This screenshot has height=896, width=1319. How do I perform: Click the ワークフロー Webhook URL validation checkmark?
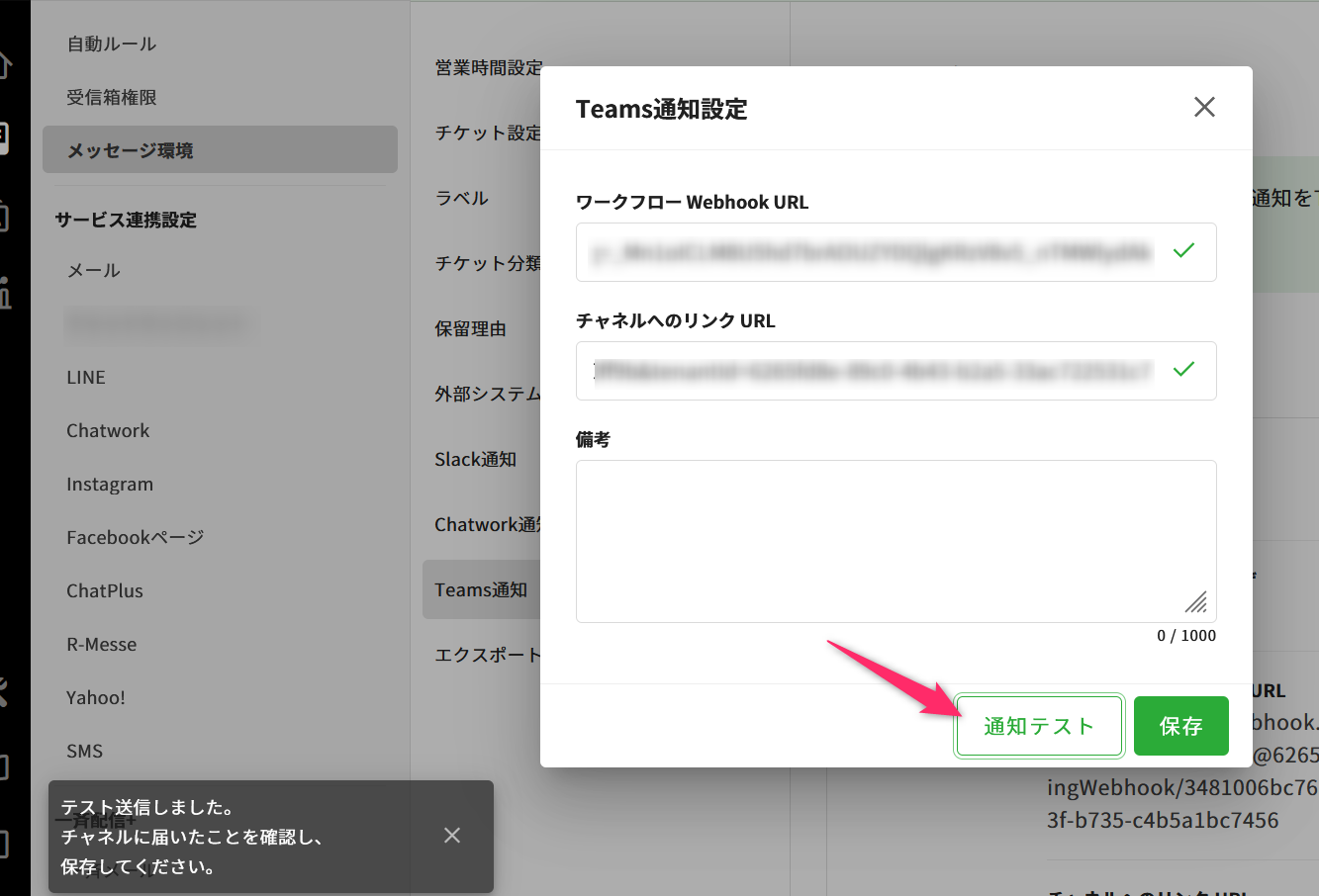click(1183, 250)
